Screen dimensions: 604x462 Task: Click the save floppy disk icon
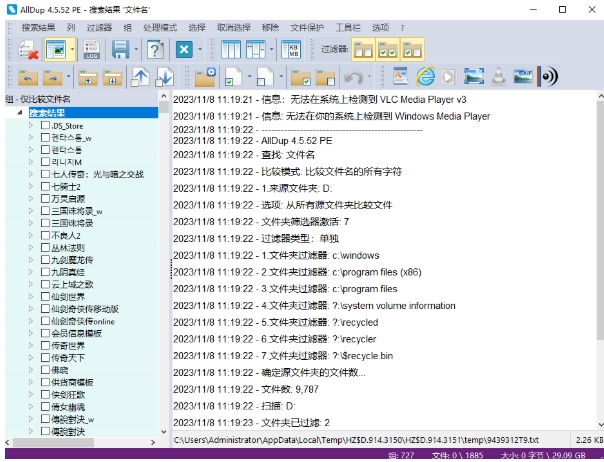pos(121,50)
